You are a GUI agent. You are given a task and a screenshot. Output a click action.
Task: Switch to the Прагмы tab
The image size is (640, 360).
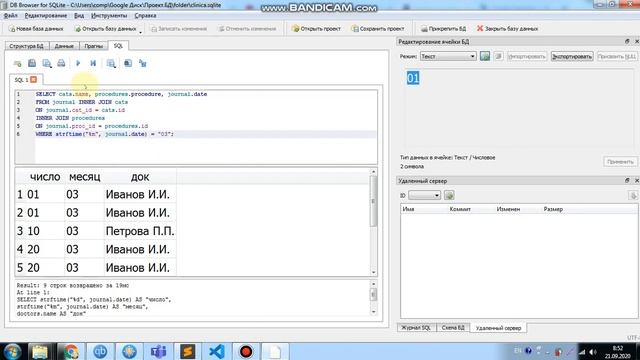point(93,46)
